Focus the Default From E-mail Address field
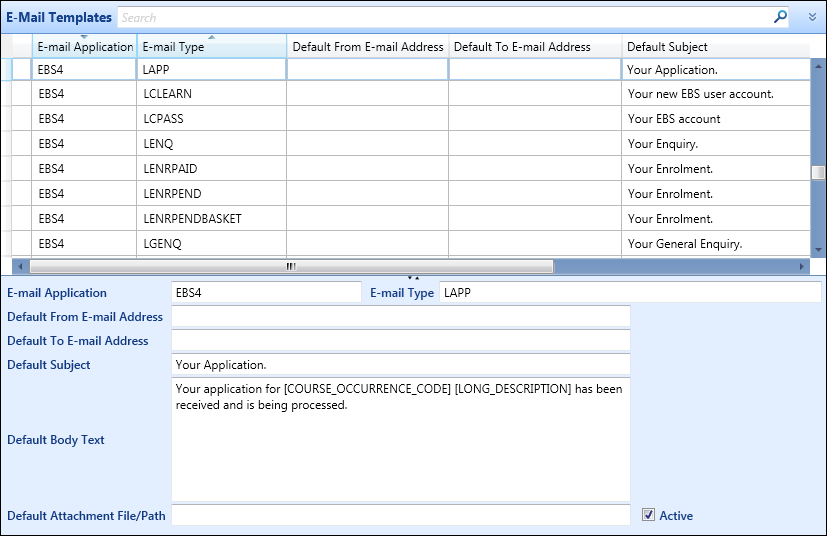Image resolution: width=827 pixels, height=536 pixels. [x=401, y=317]
